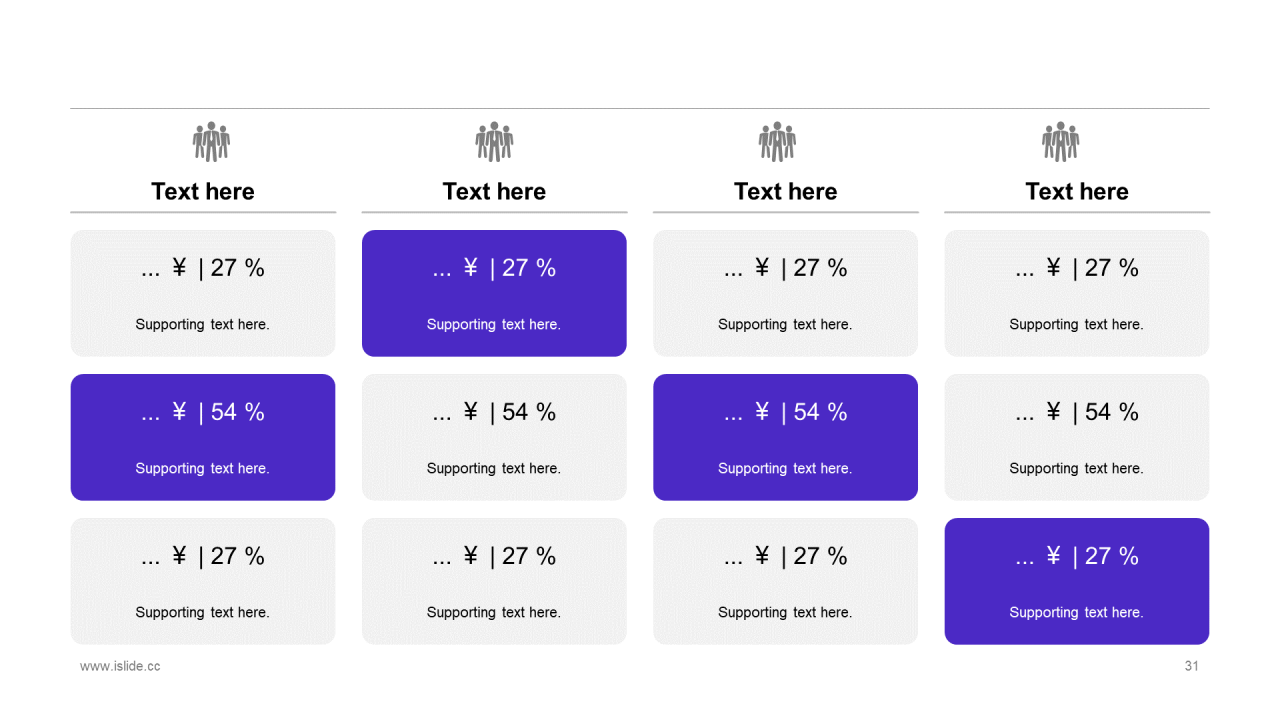Select the second column 'Text here' heading
This screenshot has height=720, width=1280.
pos(494,191)
